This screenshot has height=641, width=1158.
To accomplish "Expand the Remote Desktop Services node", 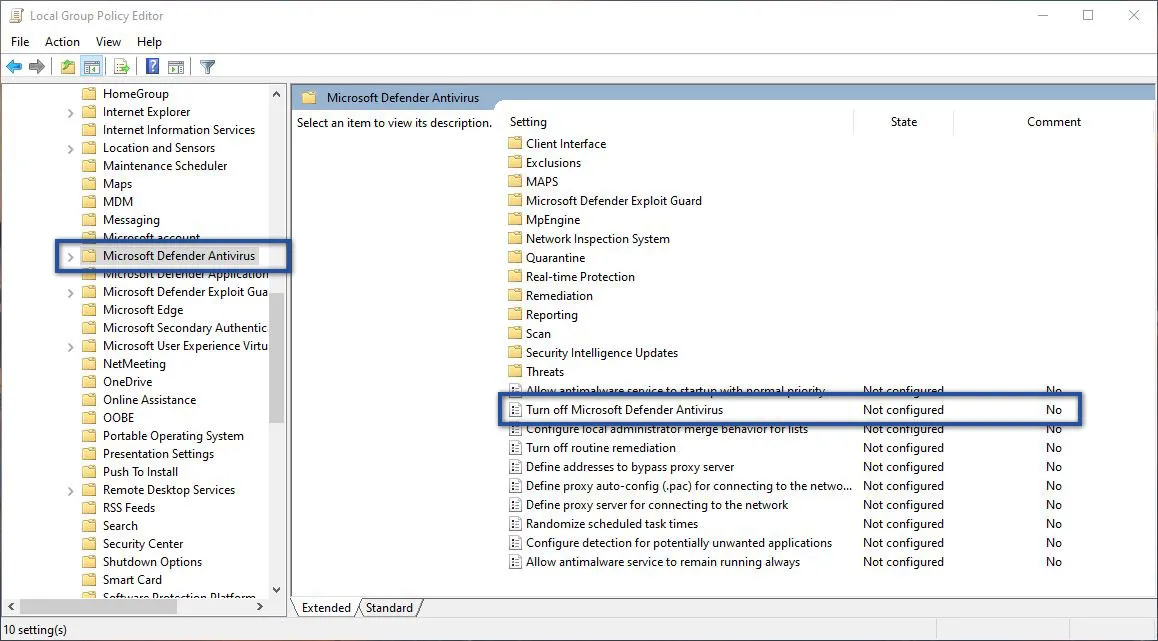I will (x=70, y=489).
